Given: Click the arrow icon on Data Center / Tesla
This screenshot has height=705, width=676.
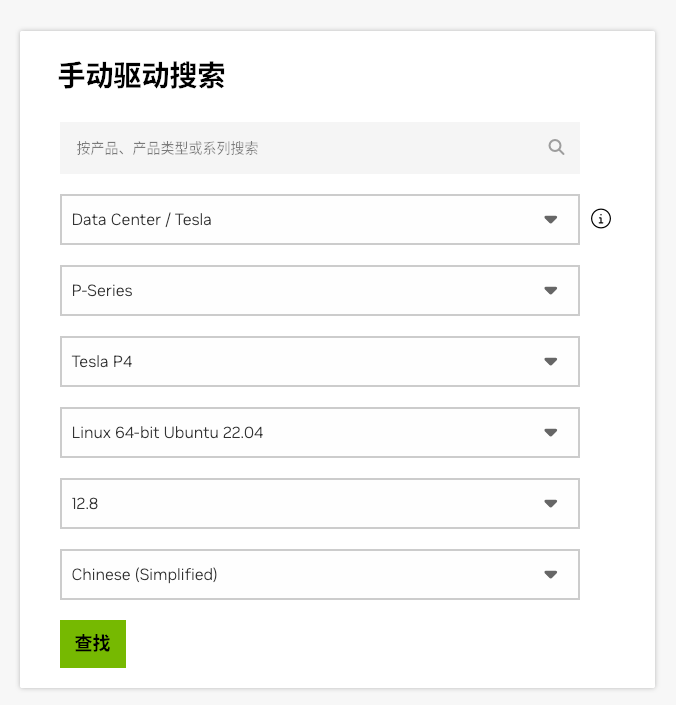Looking at the screenshot, I should click(550, 219).
